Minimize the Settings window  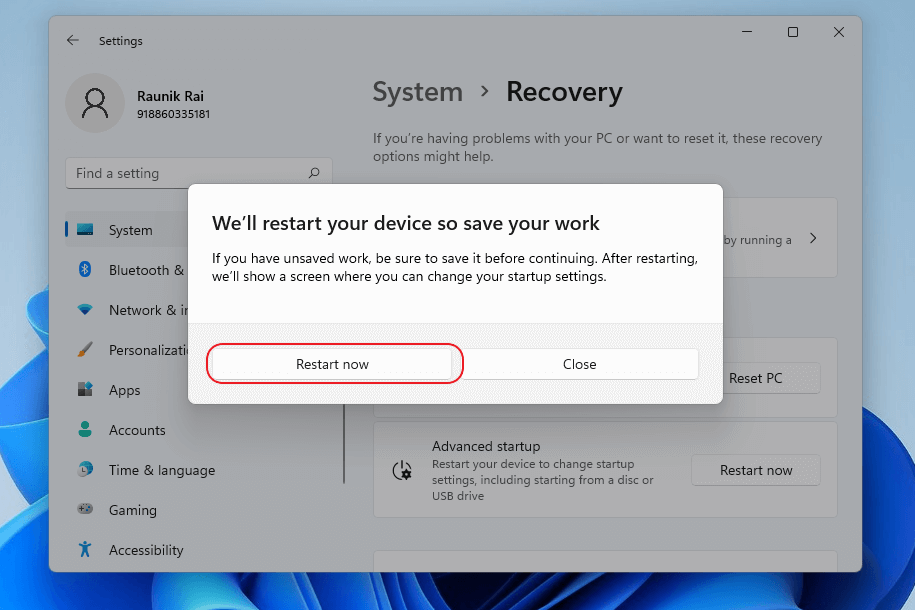[x=747, y=32]
